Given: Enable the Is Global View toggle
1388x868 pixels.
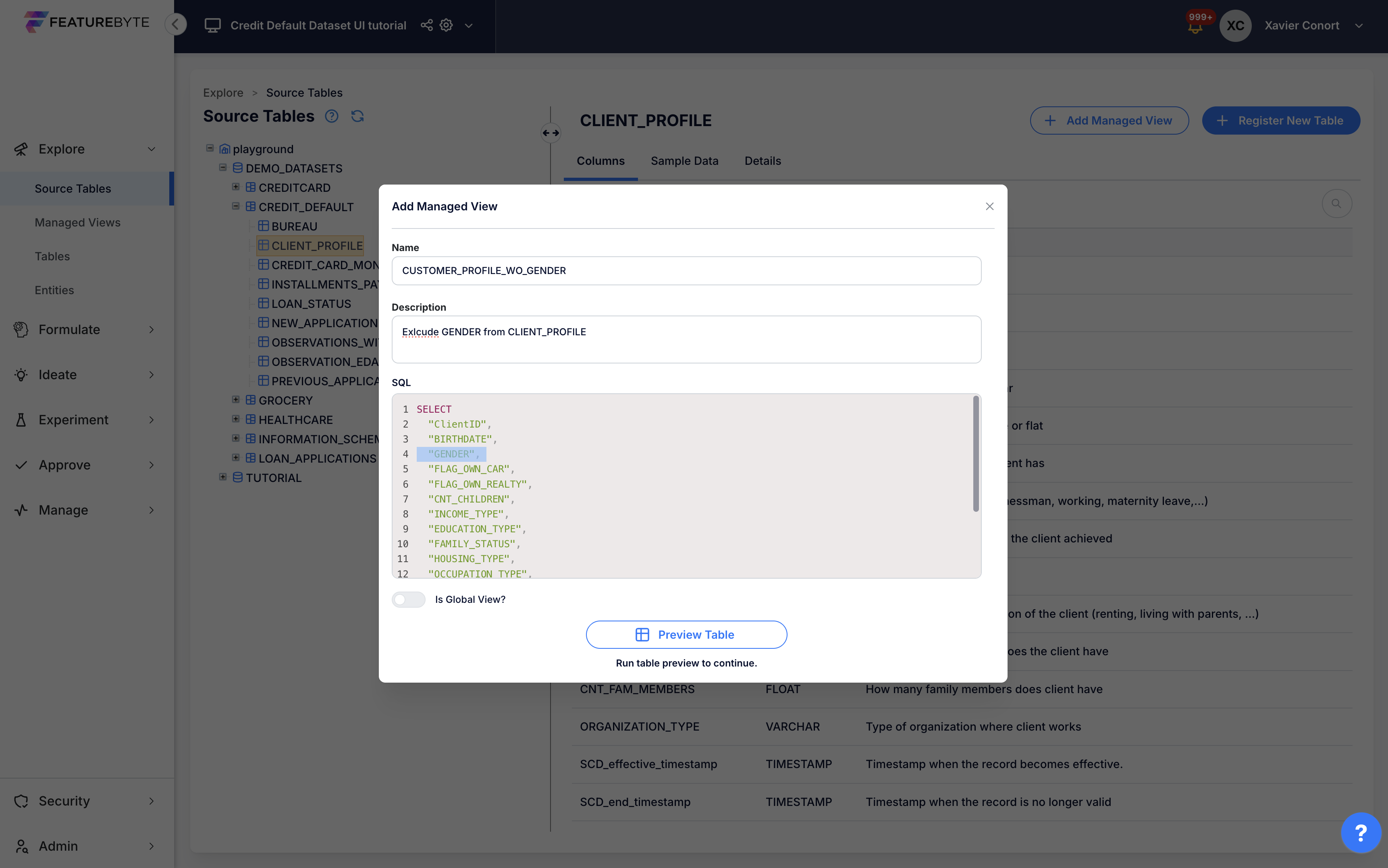Looking at the screenshot, I should pyautogui.click(x=409, y=599).
